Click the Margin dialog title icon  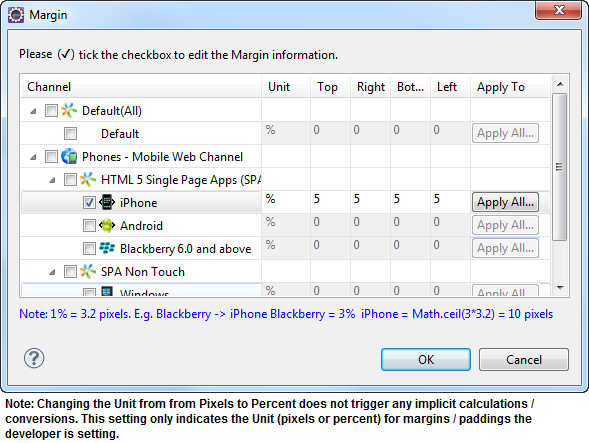16,15
